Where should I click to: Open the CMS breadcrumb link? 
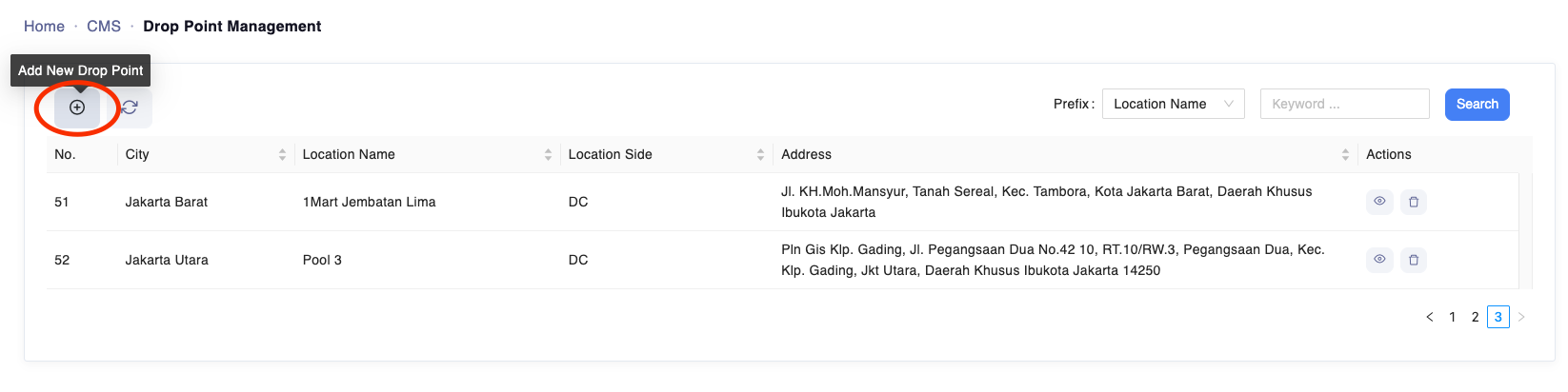point(104,27)
